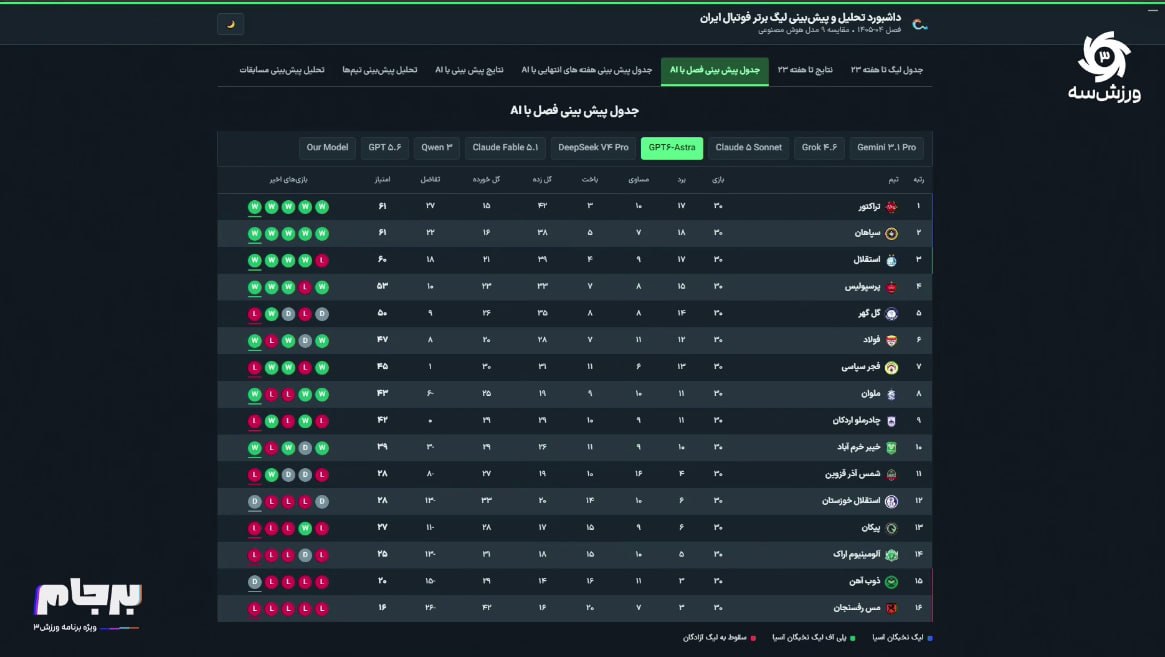This screenshot has height=657, width=1165.
Task: Click the L badge in پرسپولیس's recent games
Action: click(305, 287)
